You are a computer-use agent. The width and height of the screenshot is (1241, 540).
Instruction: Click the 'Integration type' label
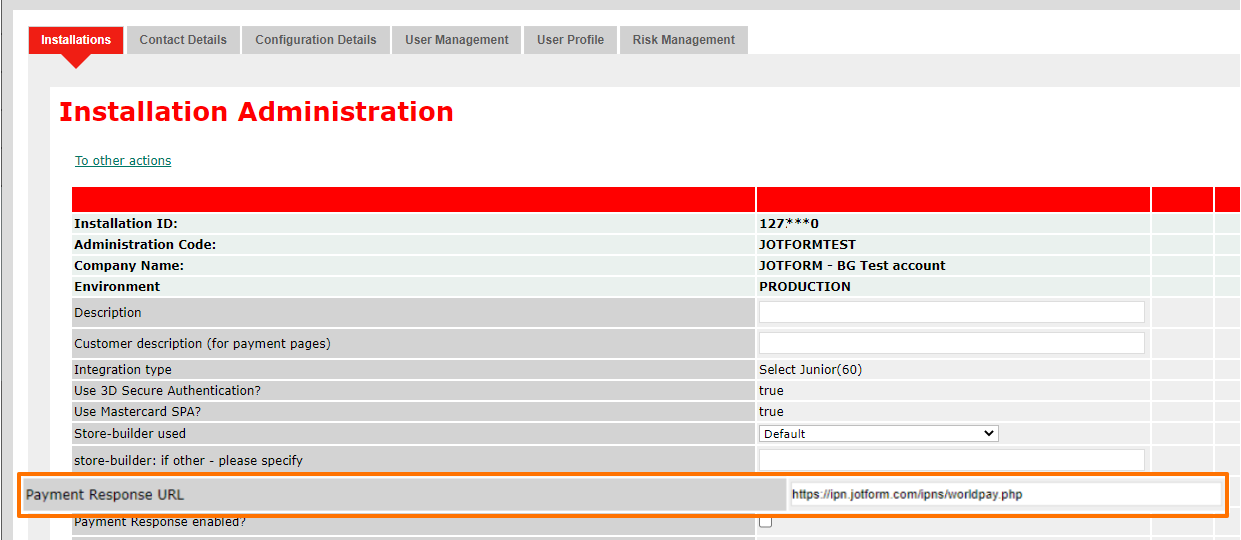click(123, 370)
